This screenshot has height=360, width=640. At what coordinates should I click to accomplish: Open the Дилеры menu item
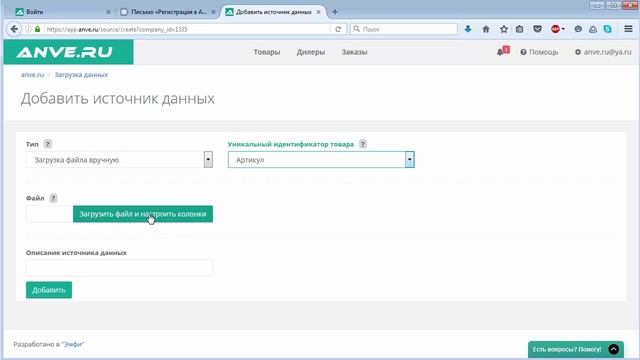click(x=311, y=52)
